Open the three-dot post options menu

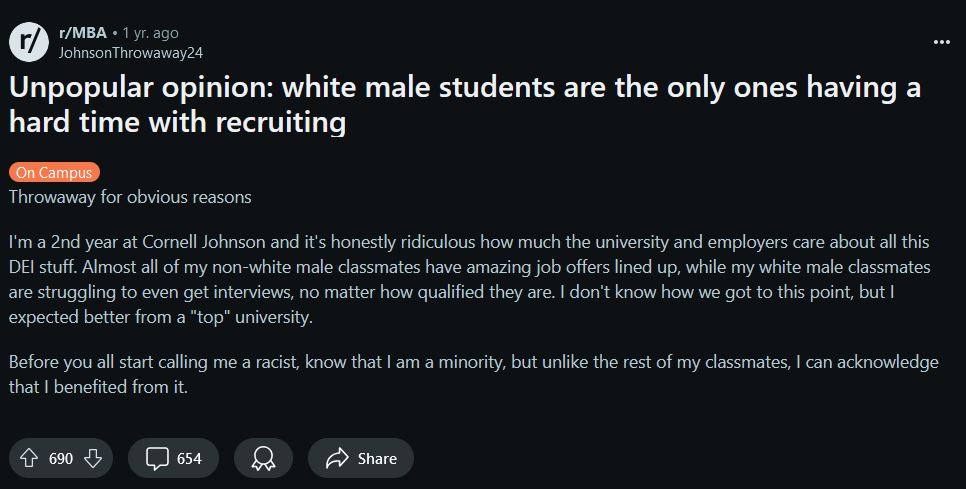tap(941, 42)
